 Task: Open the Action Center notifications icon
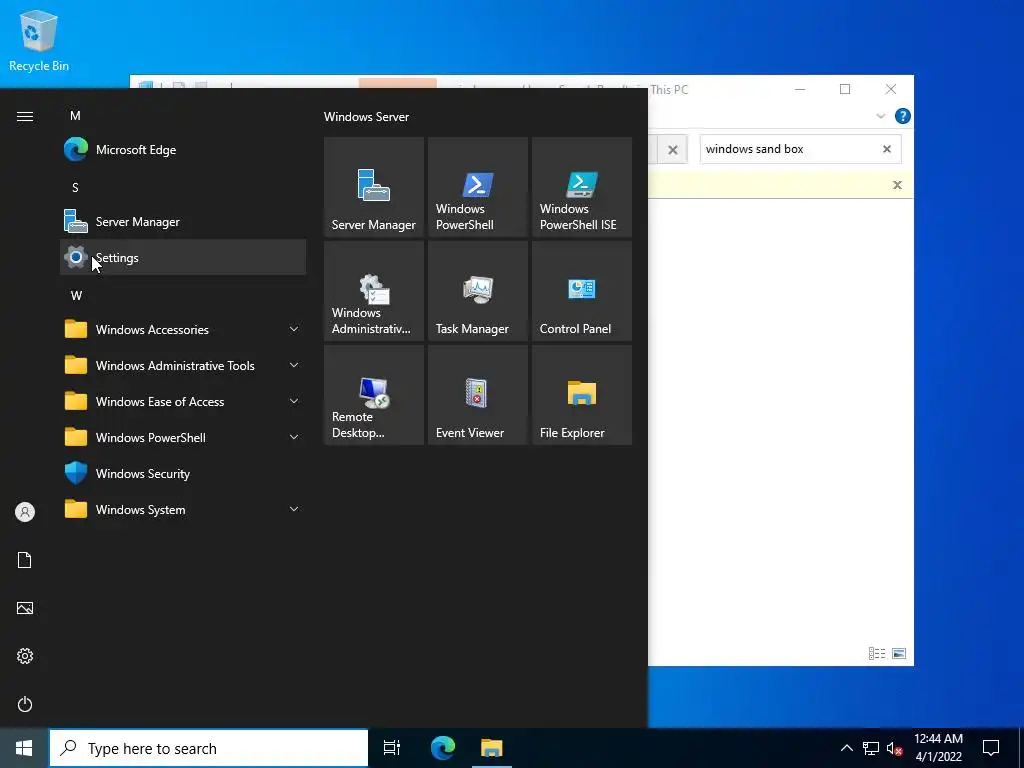click(x=991, y=748)
